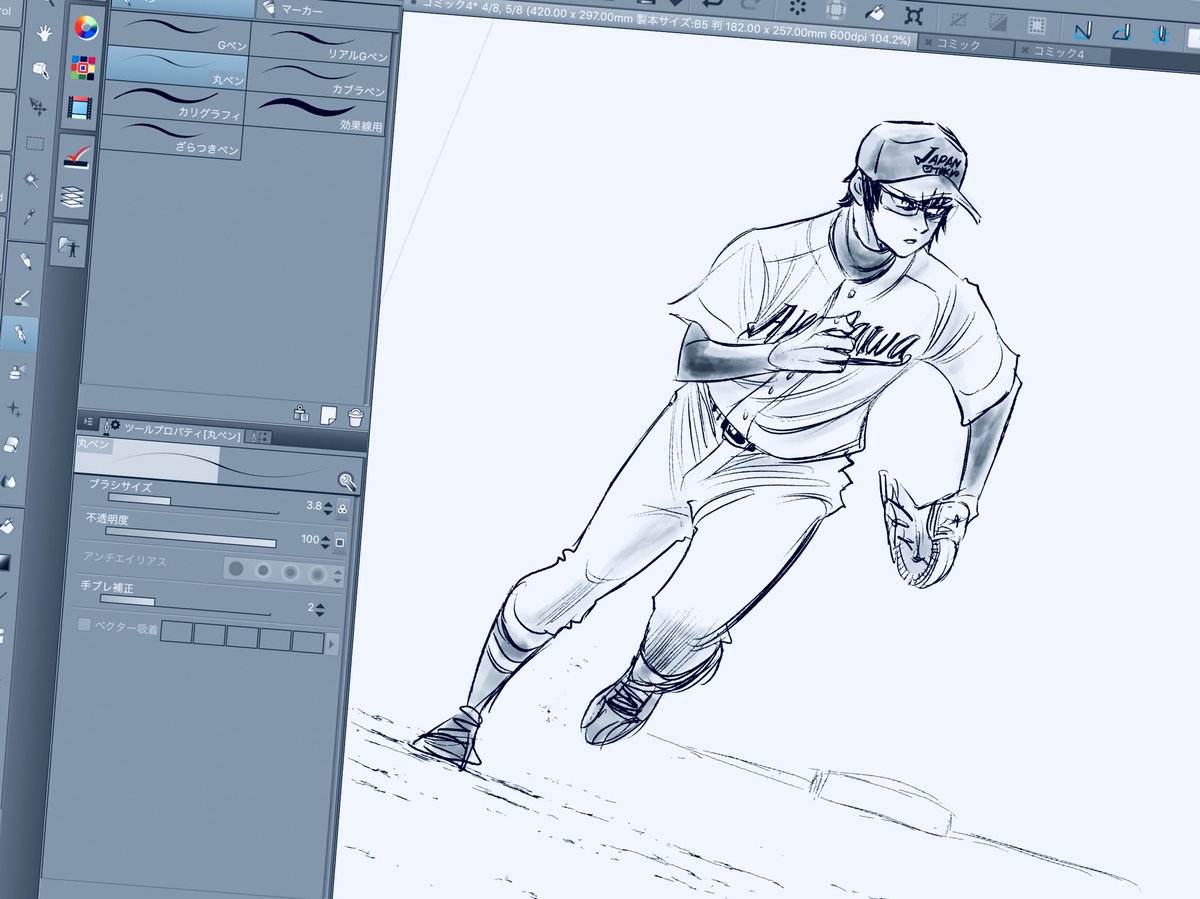This screenshot has width=1200, height=899.
Task: Click the anti-aliasing stepper arrows
Action: (x=335, y=575)
